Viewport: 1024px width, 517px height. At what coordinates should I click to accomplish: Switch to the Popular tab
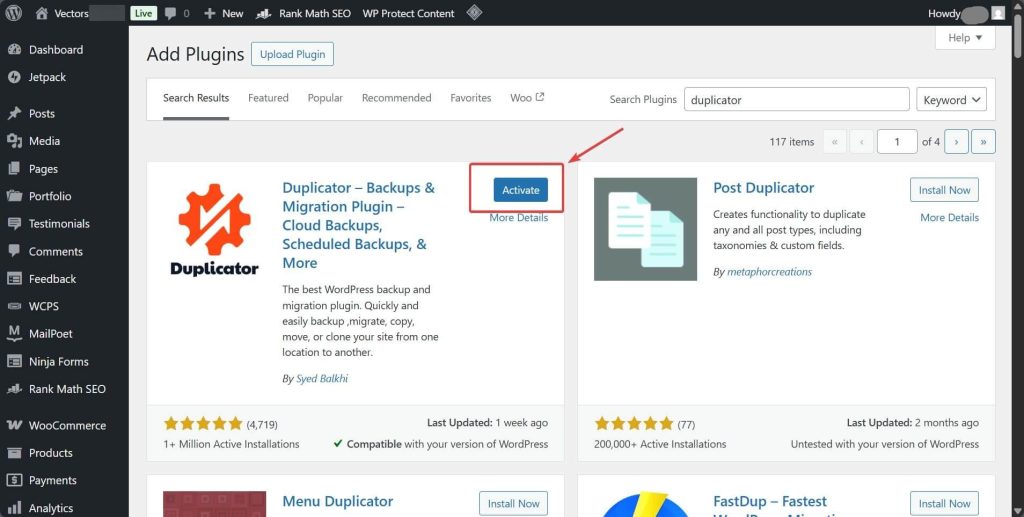click(325, 98)
